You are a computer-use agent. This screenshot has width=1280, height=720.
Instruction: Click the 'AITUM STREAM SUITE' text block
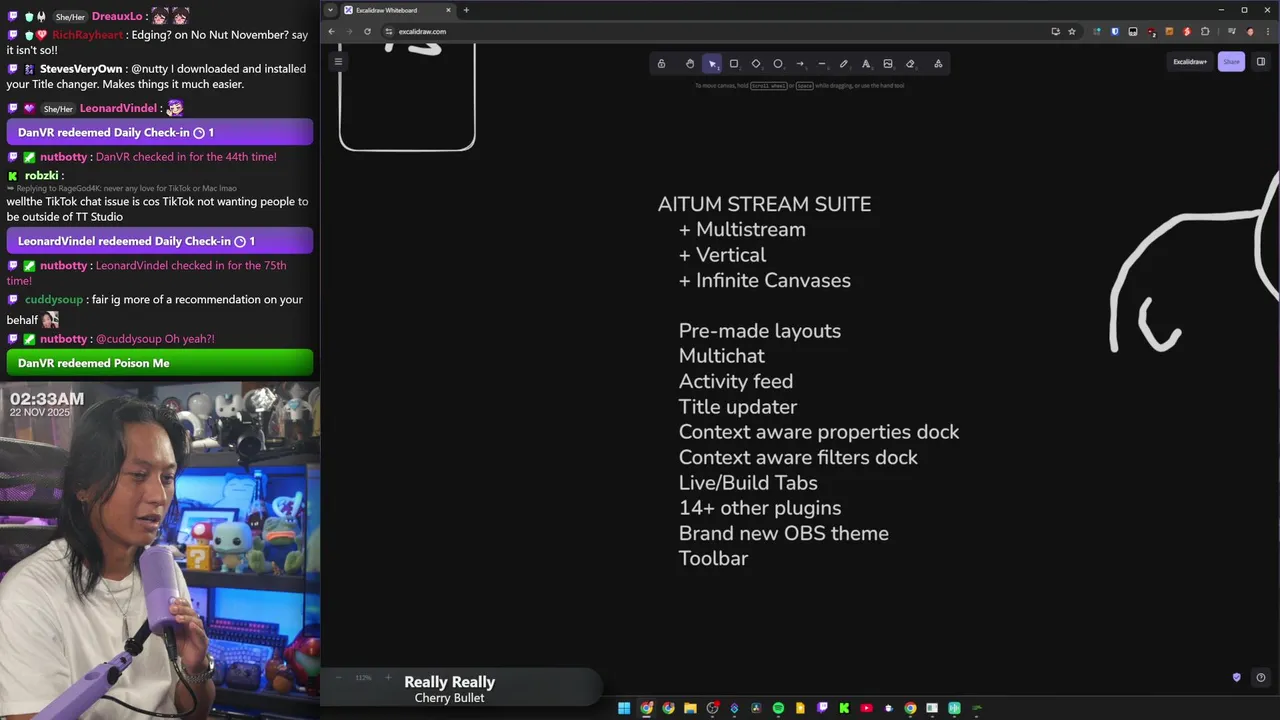(765, 204)
